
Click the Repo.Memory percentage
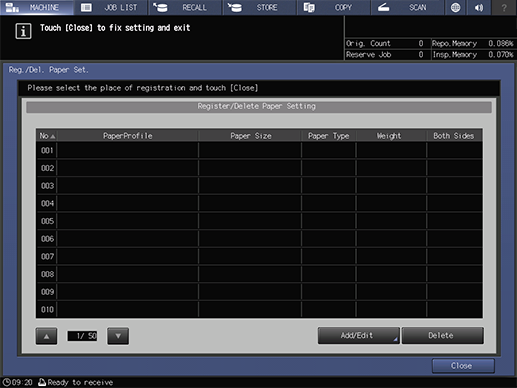coord(501,43)
